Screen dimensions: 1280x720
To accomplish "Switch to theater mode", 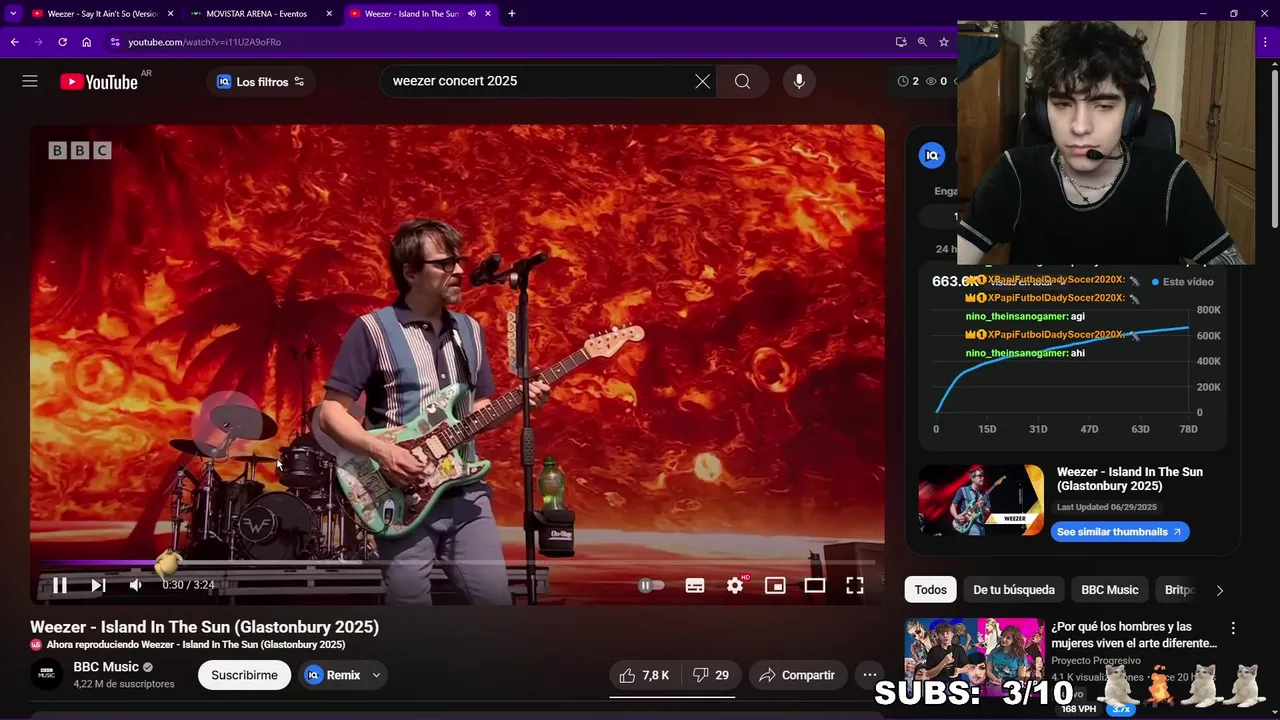I will tap(815, 585).
